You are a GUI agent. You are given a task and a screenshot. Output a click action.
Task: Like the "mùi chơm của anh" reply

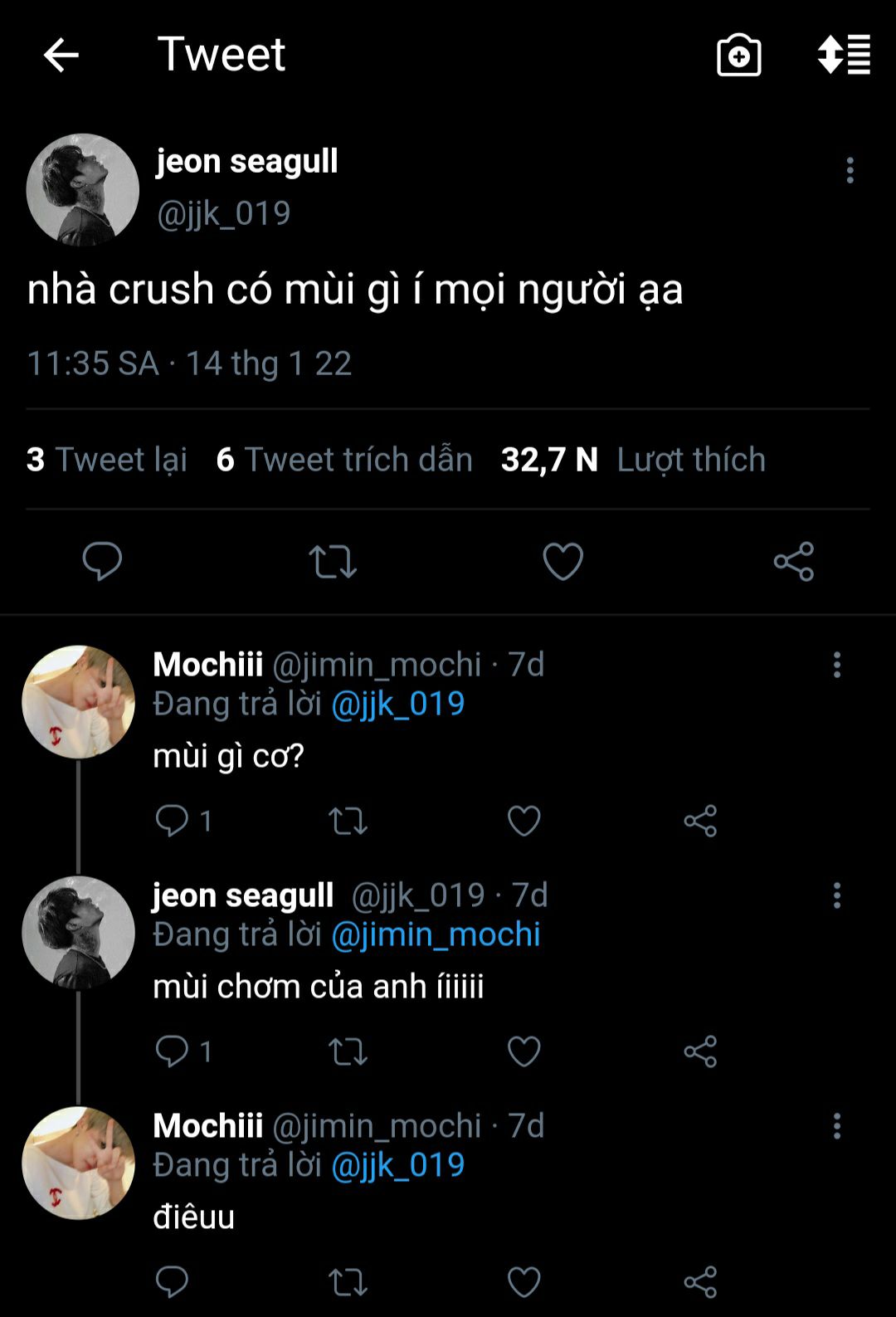(x=523, y=1051)
